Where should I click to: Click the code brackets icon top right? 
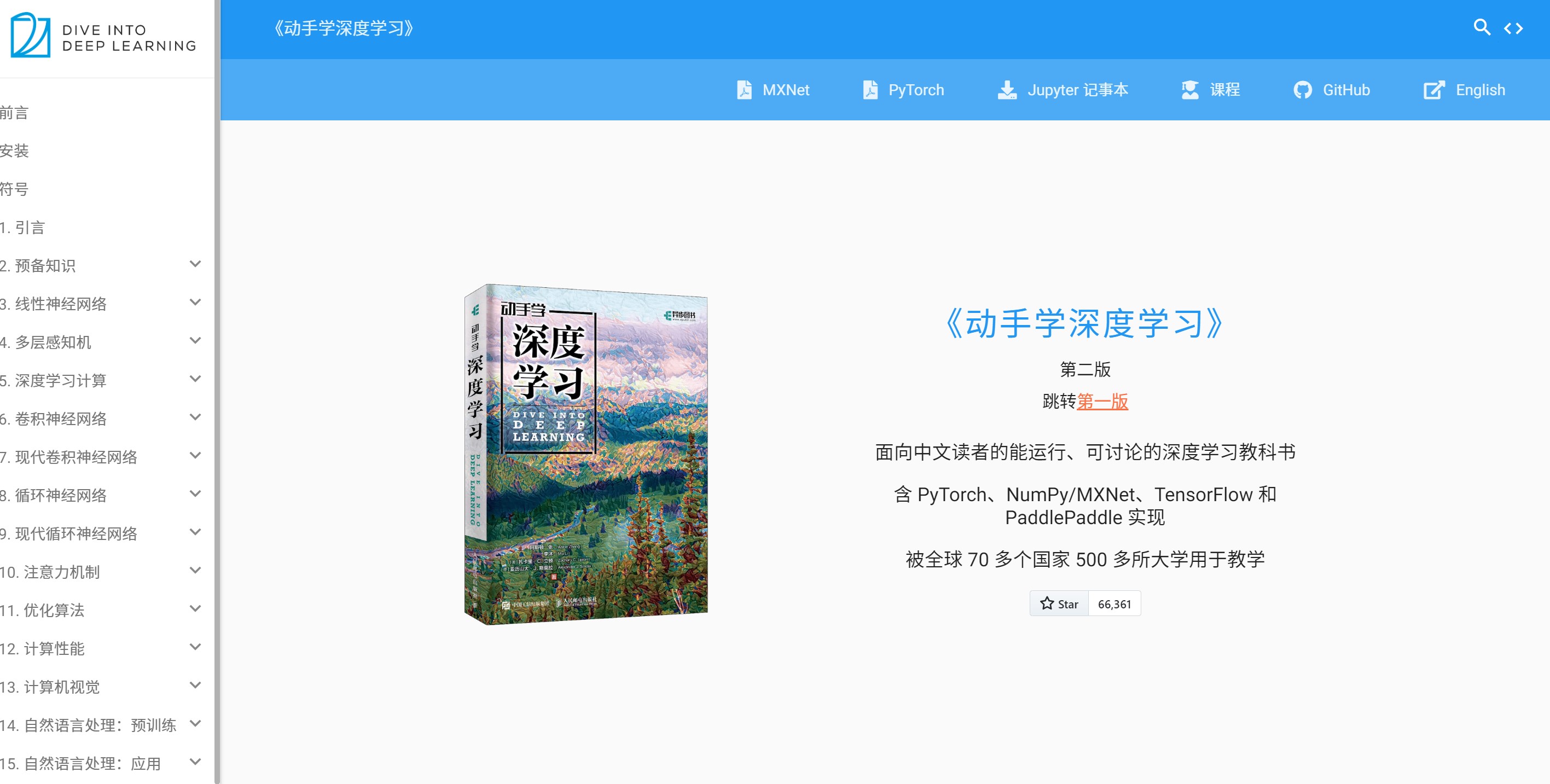pyautogui.click(x=1515, y=28)
